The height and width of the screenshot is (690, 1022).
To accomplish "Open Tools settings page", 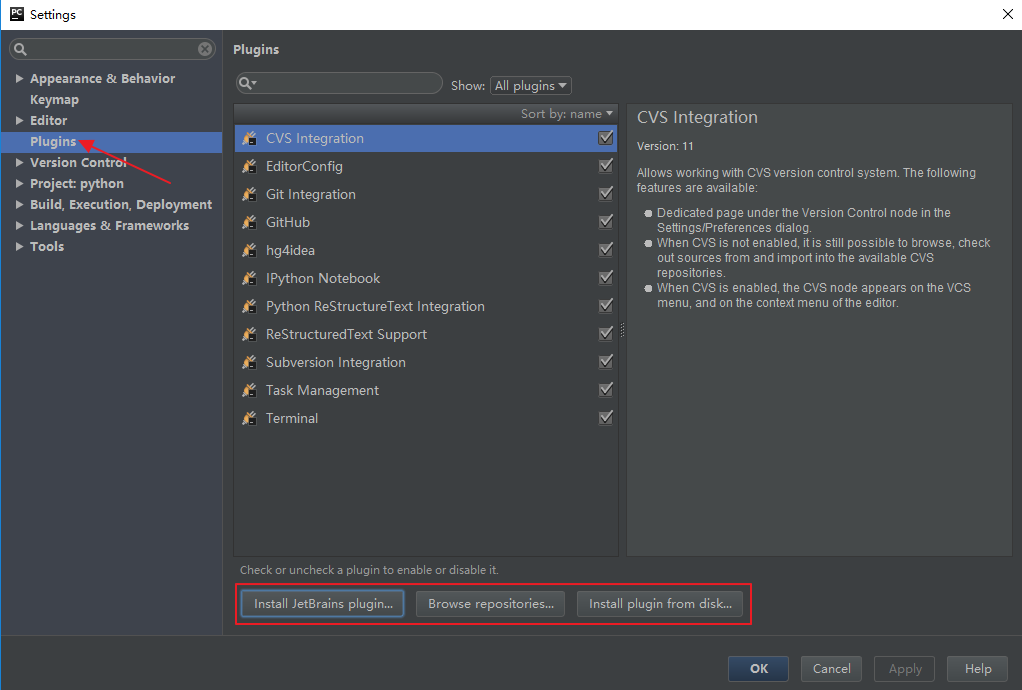I will pyautogui.click(x=47, y=246).
